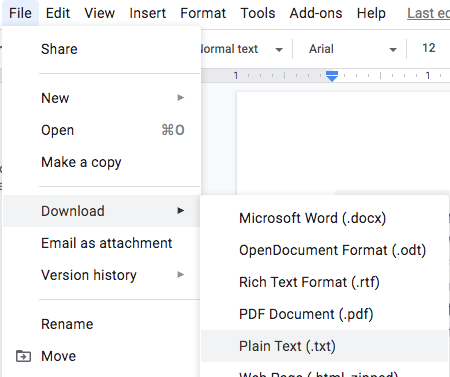
Task: Expand the New submenu arrow
Action: click(x=181, y=98)
